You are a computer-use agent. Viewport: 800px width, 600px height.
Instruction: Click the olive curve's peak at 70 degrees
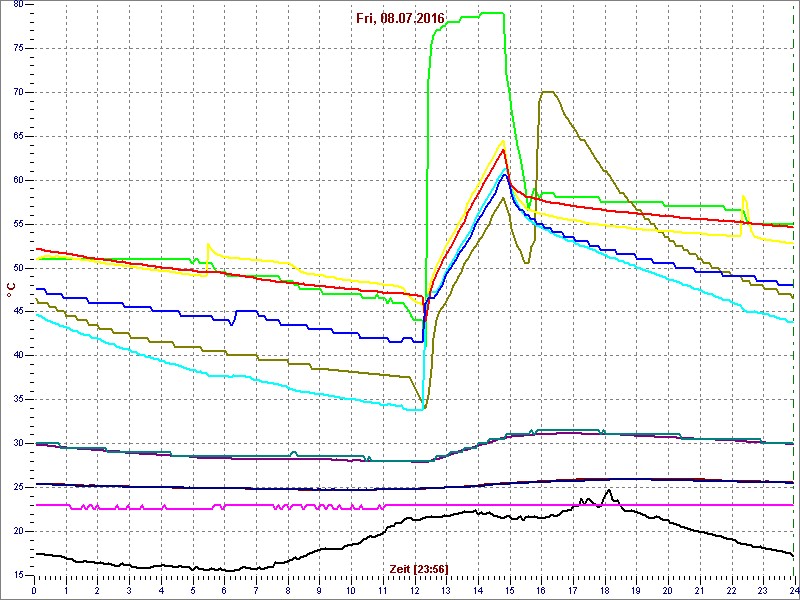[x=547, y=92]
